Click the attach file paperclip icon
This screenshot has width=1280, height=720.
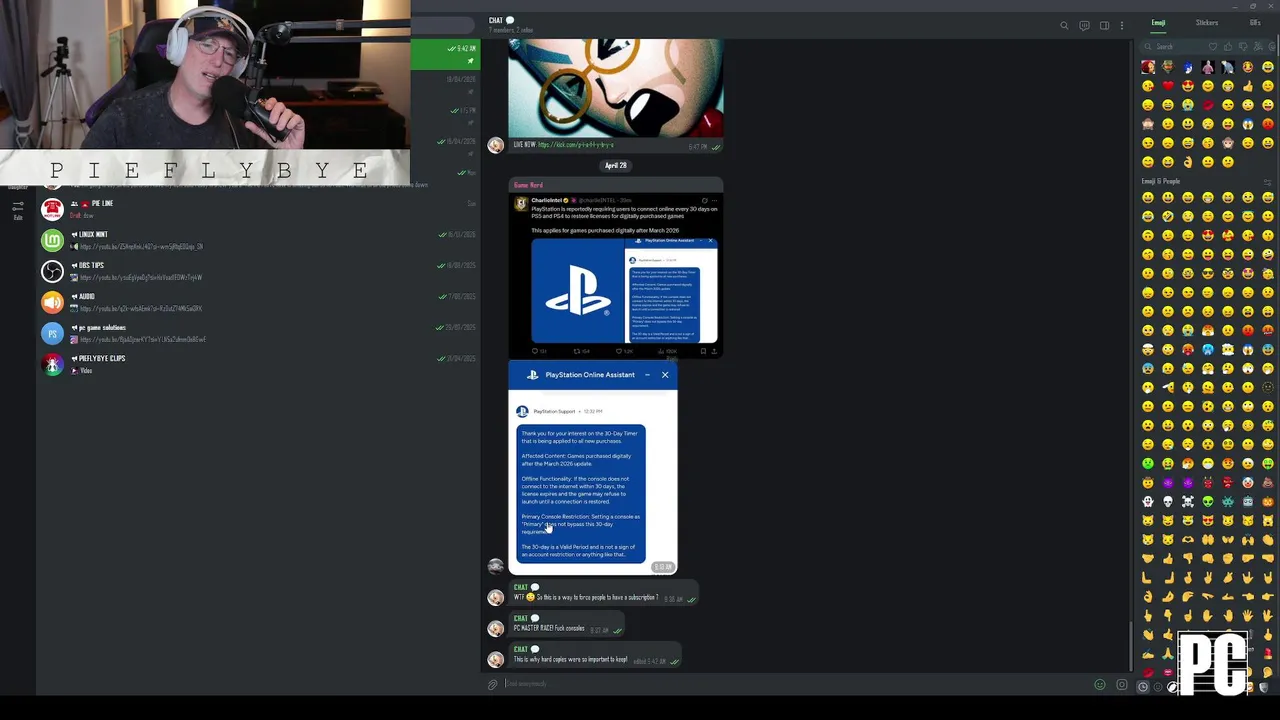tap(493, 684)
